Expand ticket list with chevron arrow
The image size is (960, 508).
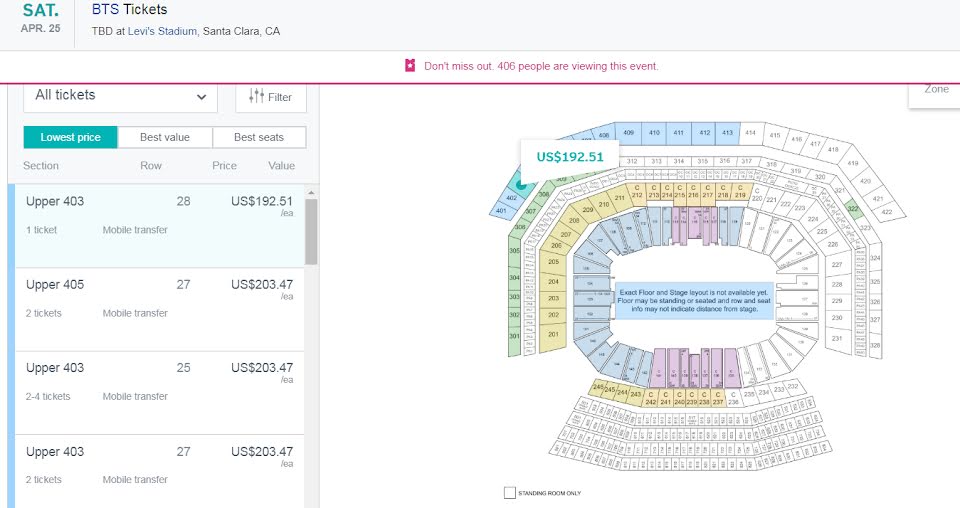coord(201,97)
